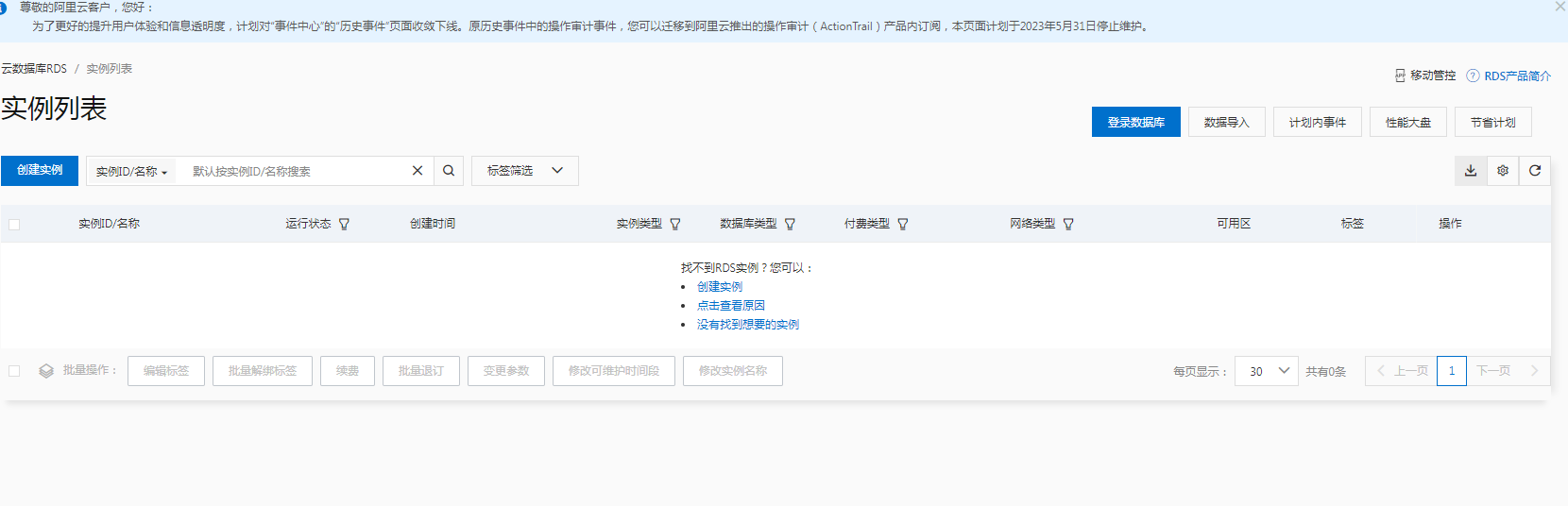Filter by 付费类型 funnel icon
The height and width of the screenshot is (506, 1568).
tap(903, 225)
